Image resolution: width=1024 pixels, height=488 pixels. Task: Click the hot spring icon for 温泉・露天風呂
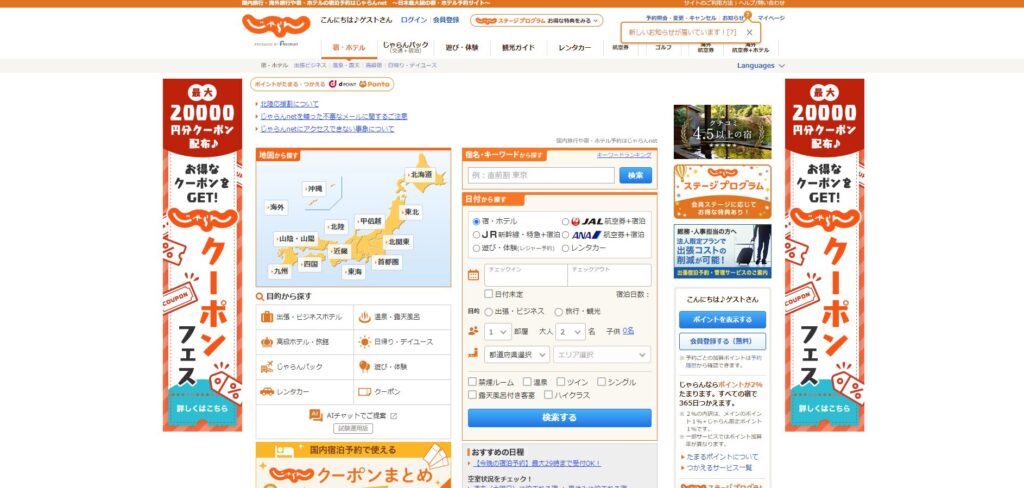click(365, 317)
